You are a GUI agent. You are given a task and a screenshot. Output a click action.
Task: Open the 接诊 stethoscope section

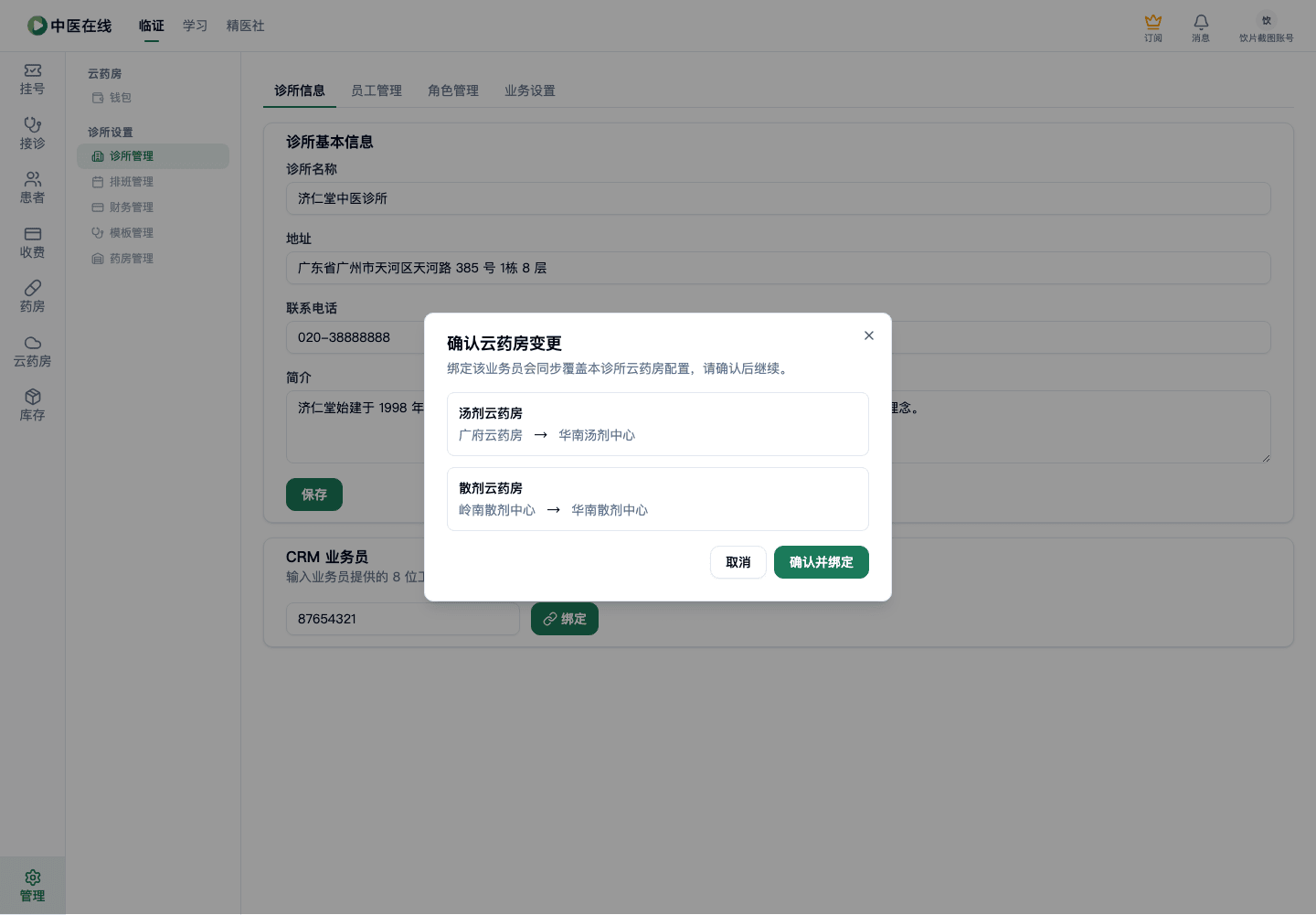click(33, 133)
